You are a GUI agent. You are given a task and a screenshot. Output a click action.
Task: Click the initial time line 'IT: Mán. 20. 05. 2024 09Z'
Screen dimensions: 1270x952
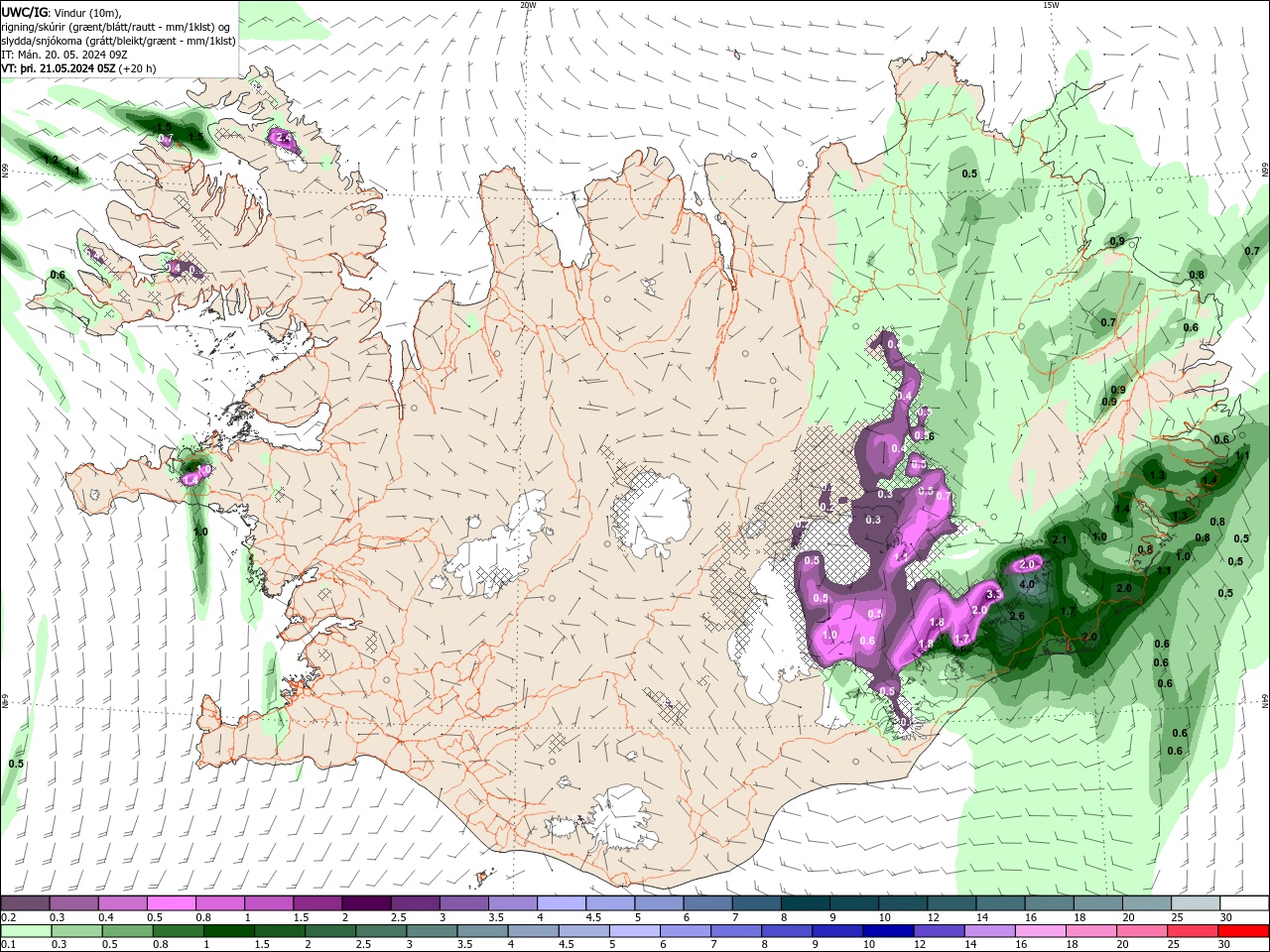point(63,55)
